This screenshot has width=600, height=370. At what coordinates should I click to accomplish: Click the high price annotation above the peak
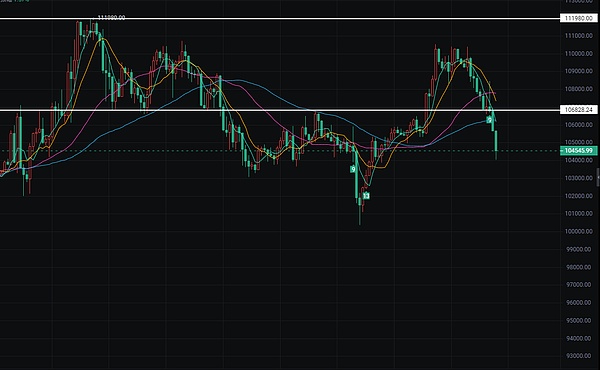pos(111,18)
